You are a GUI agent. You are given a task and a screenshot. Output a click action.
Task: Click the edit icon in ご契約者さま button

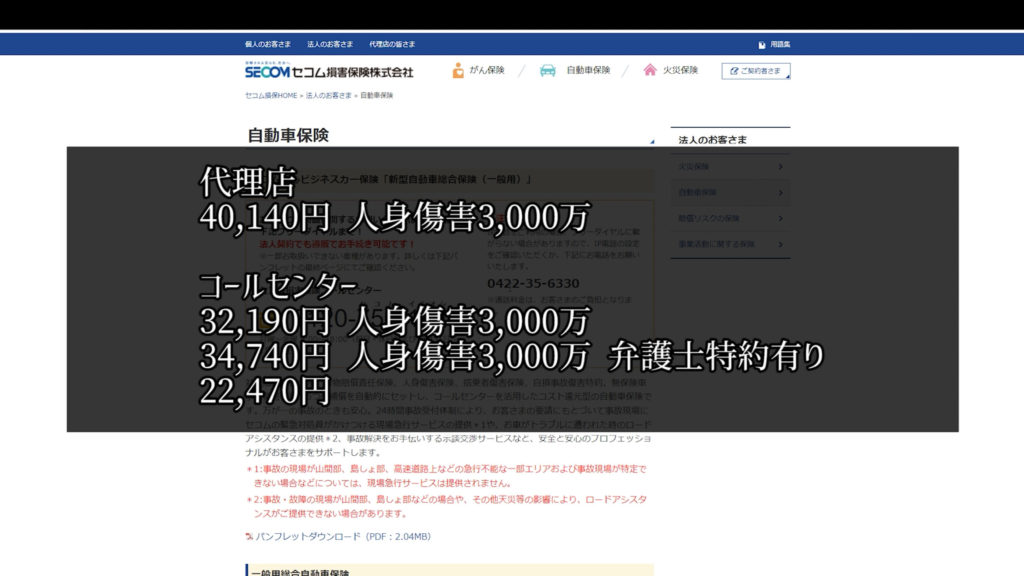click(734, 72)
